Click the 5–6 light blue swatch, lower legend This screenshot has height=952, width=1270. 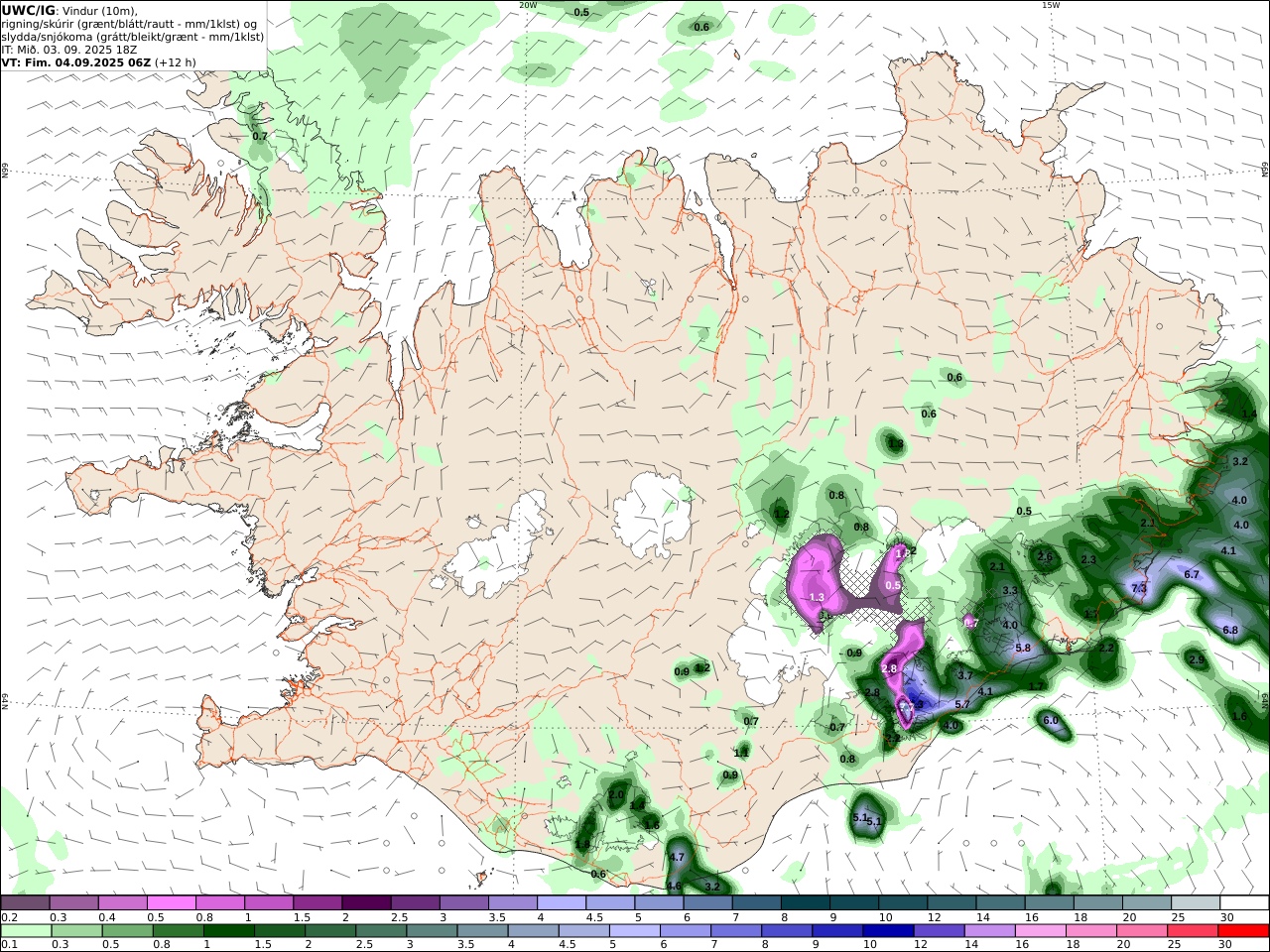point(634,930)
